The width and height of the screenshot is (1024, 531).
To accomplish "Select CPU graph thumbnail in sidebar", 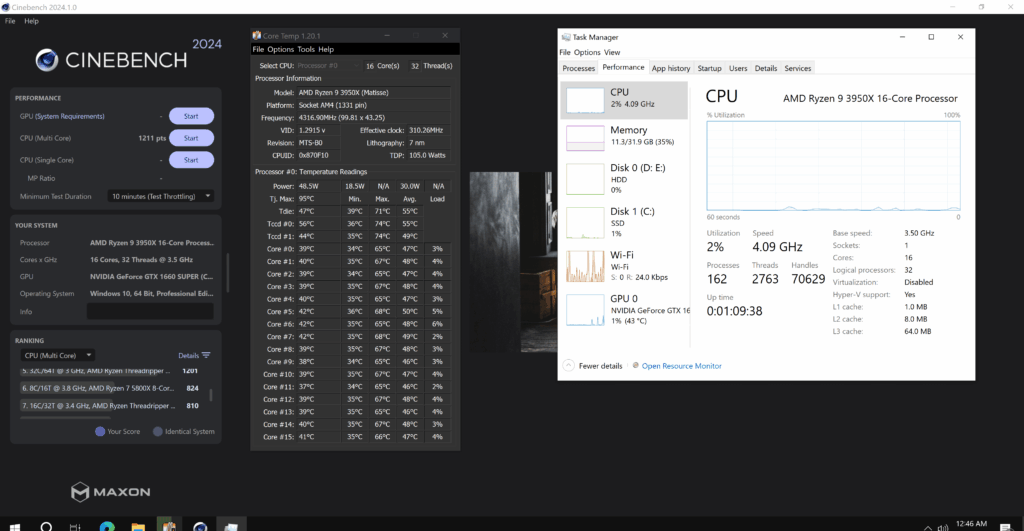I will [x=585, y=101].
